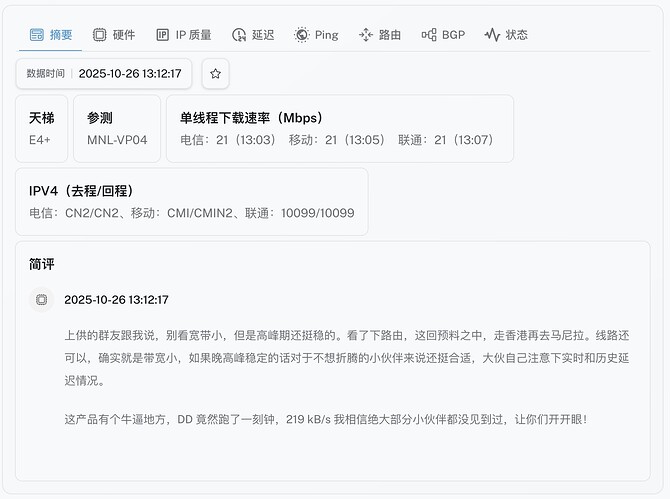
Task: Click the pulse waveform icon beside 状态
Action: click(x=491, y=35)
